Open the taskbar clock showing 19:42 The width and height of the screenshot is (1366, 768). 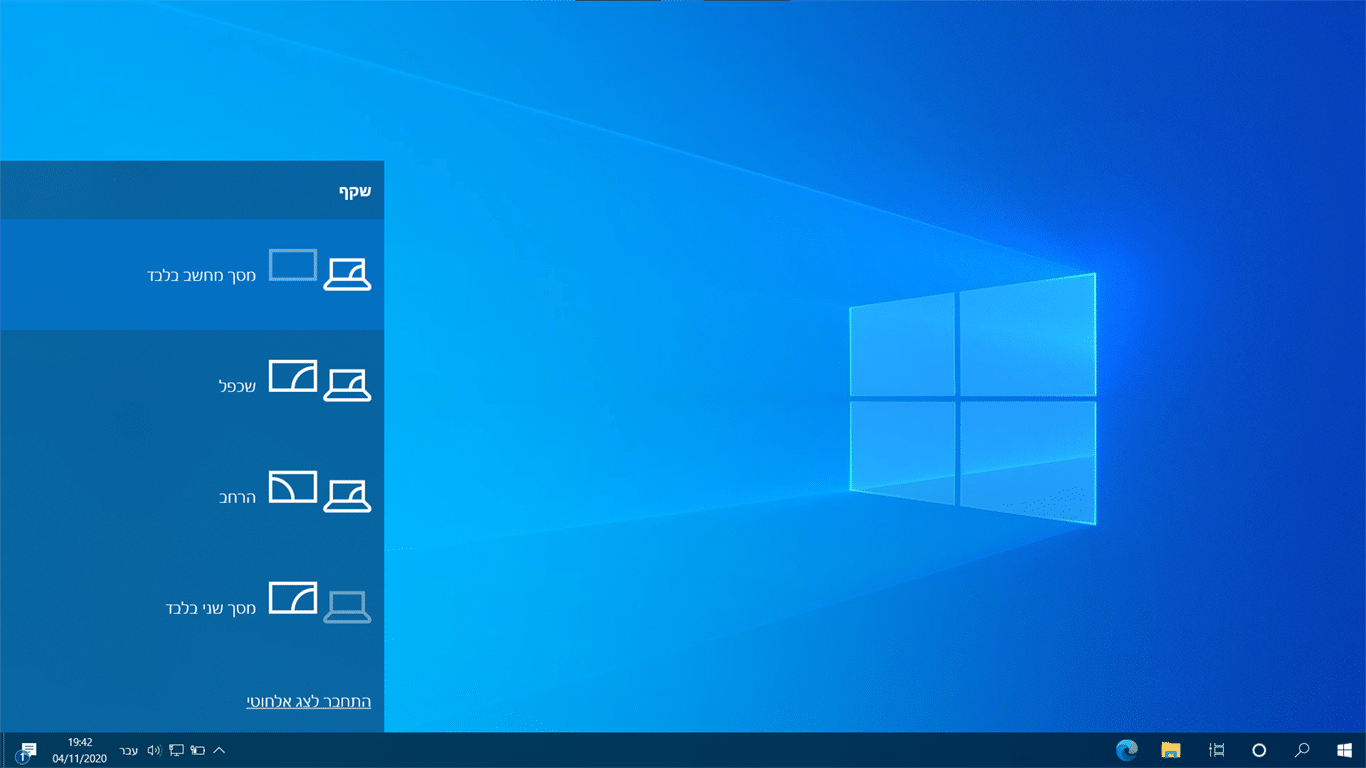click(x=80, y=750)
